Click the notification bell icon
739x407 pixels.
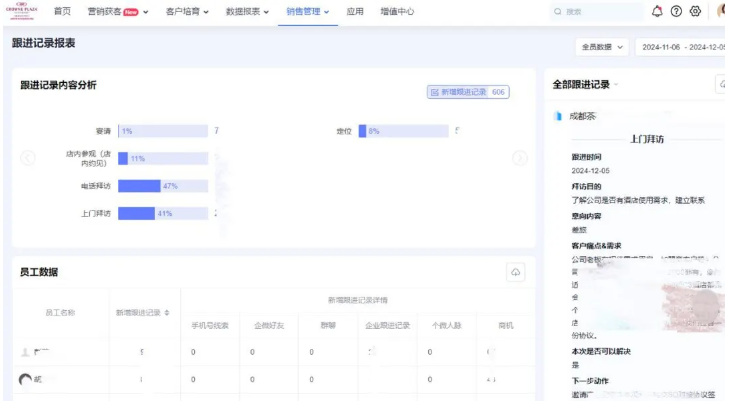point(658,12)
